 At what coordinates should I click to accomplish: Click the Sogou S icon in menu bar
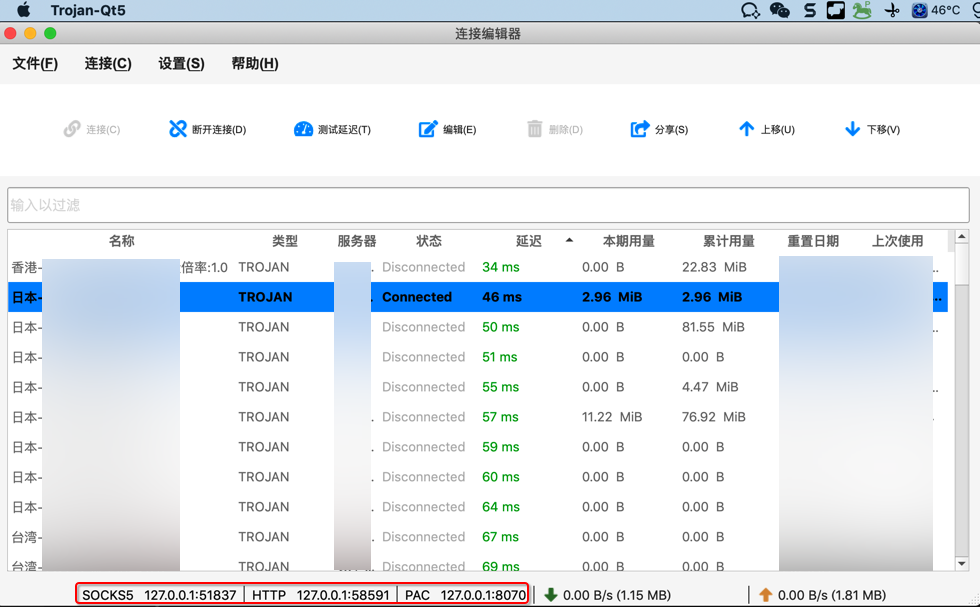(x=810, y=10)
